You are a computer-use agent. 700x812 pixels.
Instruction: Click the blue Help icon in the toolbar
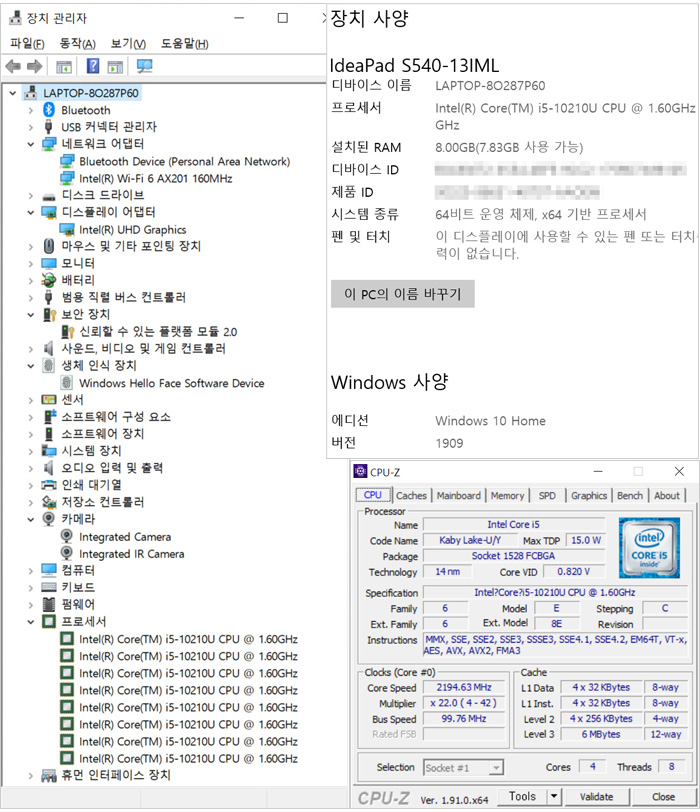(x=92, y=67)
